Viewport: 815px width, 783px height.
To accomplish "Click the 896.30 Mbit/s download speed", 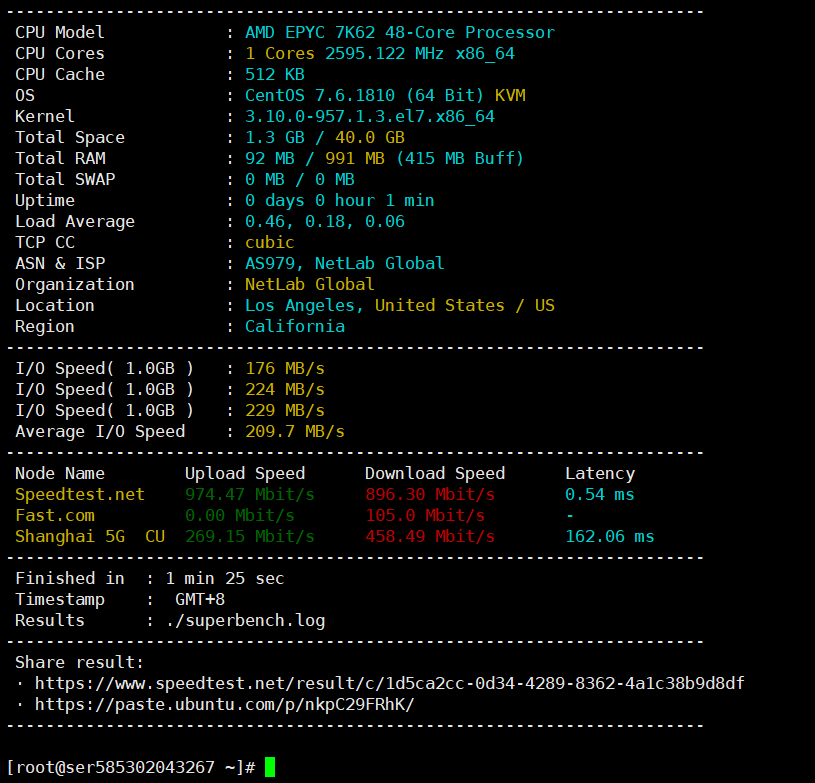I will (x=429, y=494).
